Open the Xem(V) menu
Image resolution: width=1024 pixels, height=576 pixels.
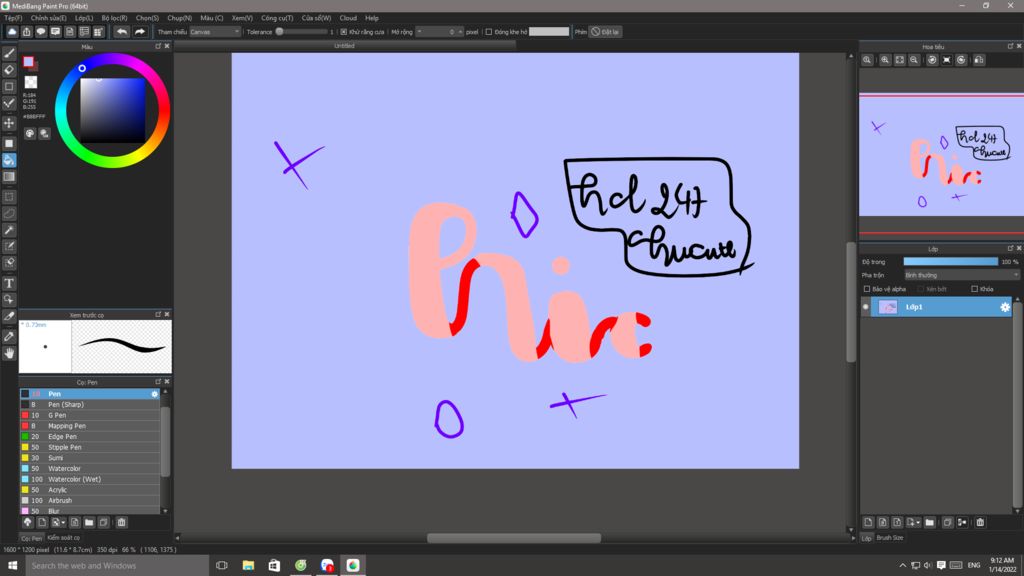[x=242, y=18]
